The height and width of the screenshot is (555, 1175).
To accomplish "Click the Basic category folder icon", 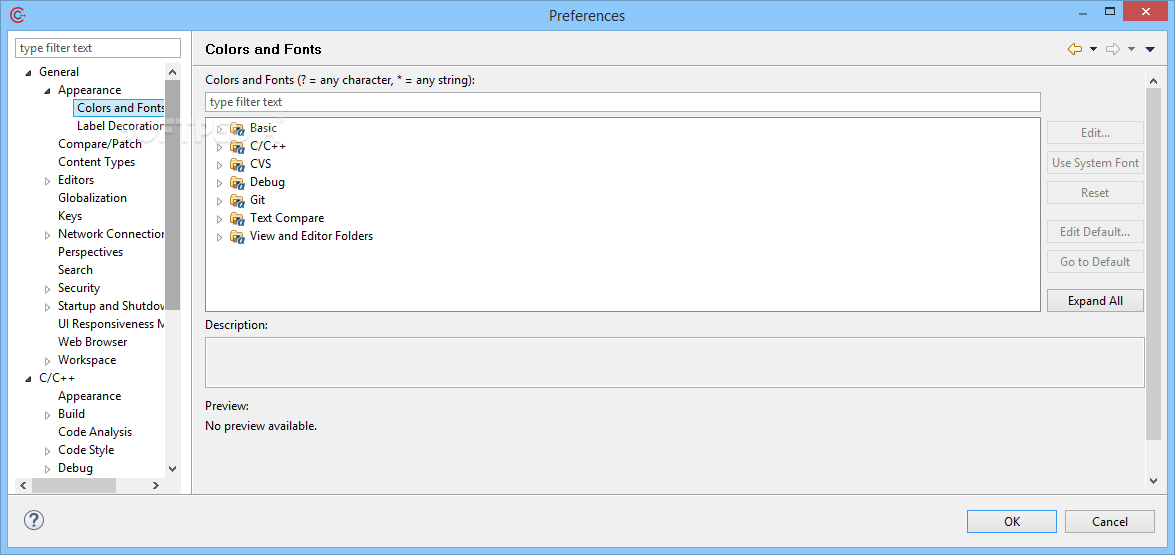I will pos(238,128).
